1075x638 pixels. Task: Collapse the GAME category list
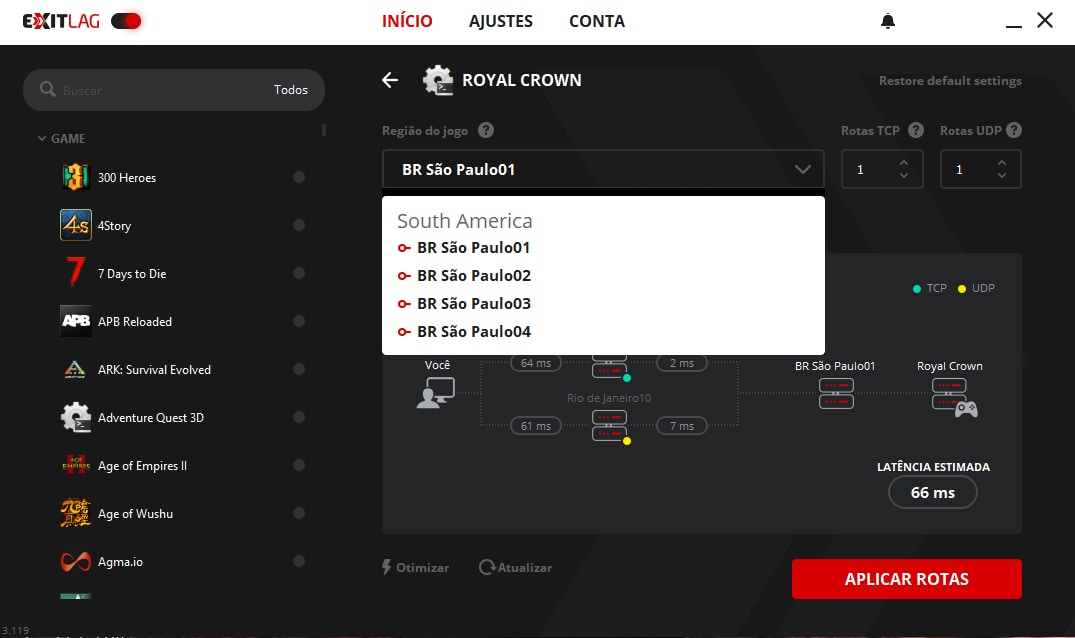pyautogui.click(x=42, y=139)
